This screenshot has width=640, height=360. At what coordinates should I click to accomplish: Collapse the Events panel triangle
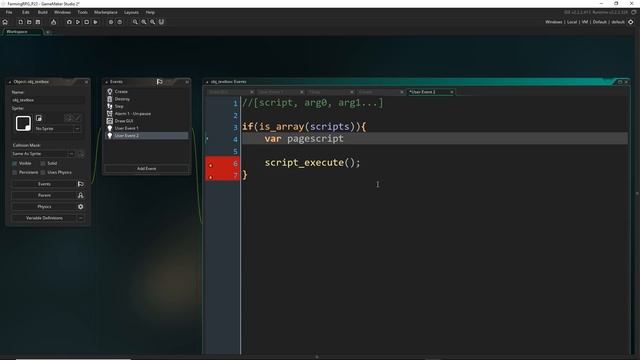click(107, 82)
